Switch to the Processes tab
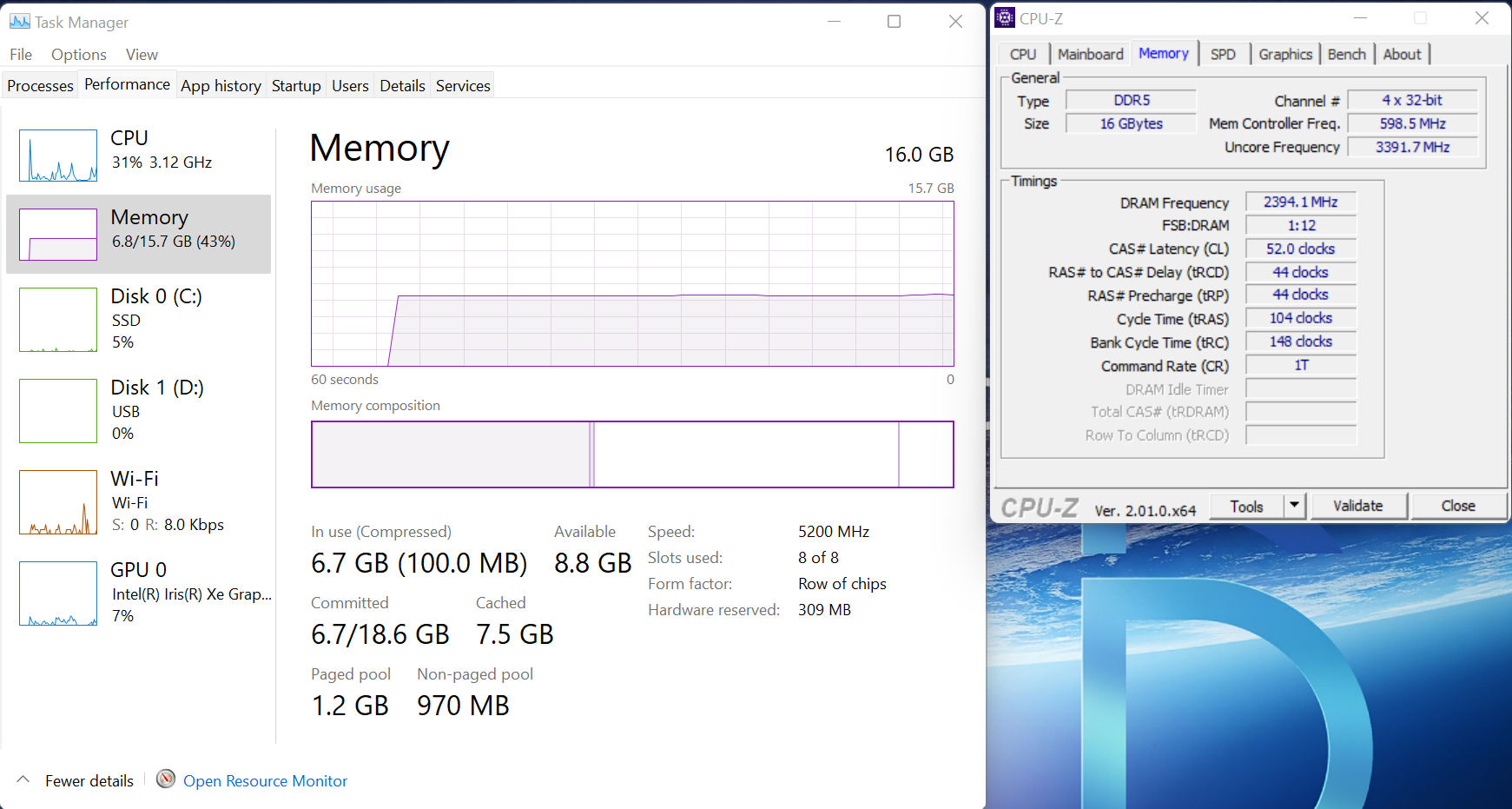Screen dimensions: 1512x809 [40, 86]
